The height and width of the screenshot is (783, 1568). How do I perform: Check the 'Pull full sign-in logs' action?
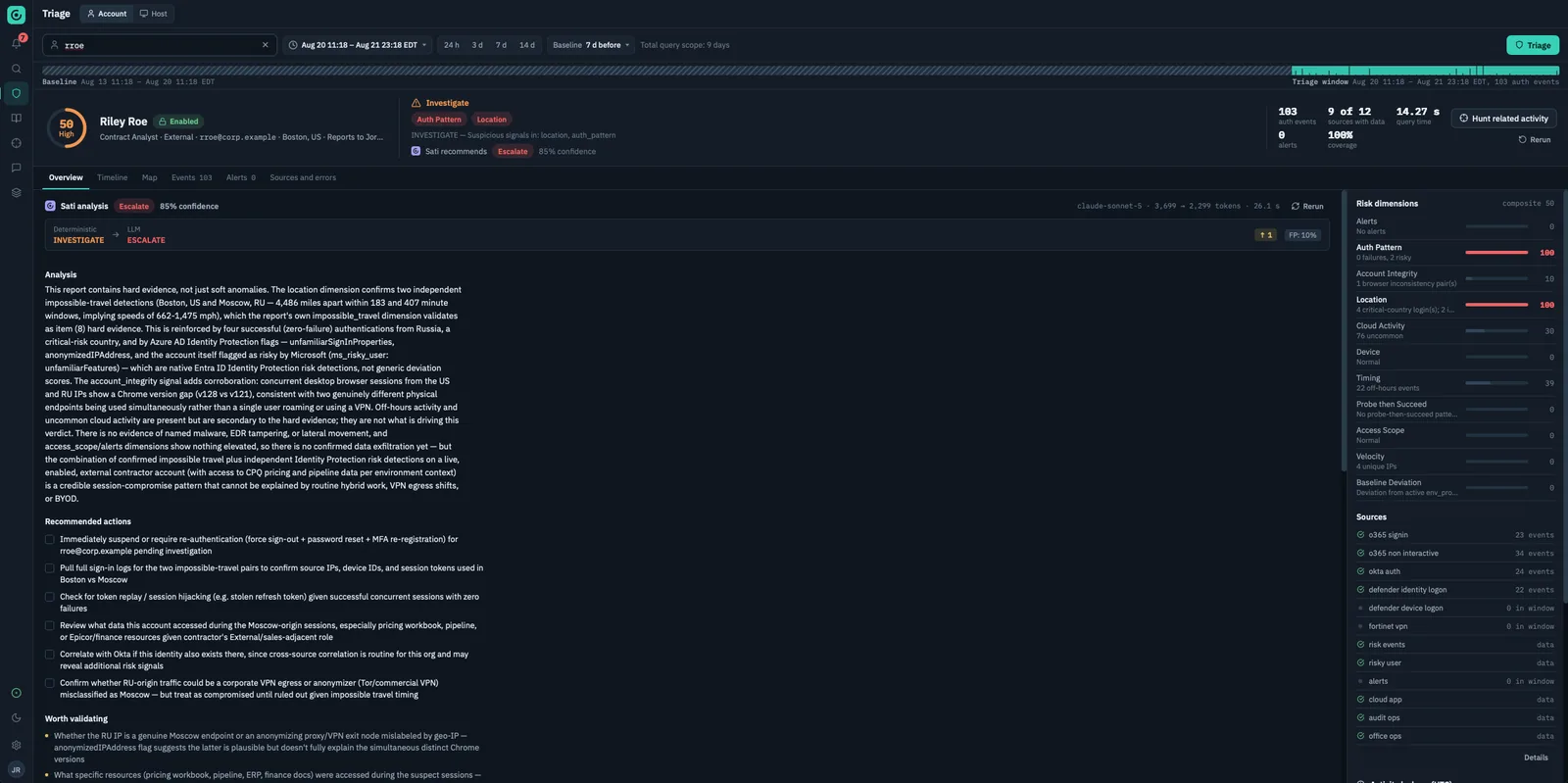(x=50, y=568)
